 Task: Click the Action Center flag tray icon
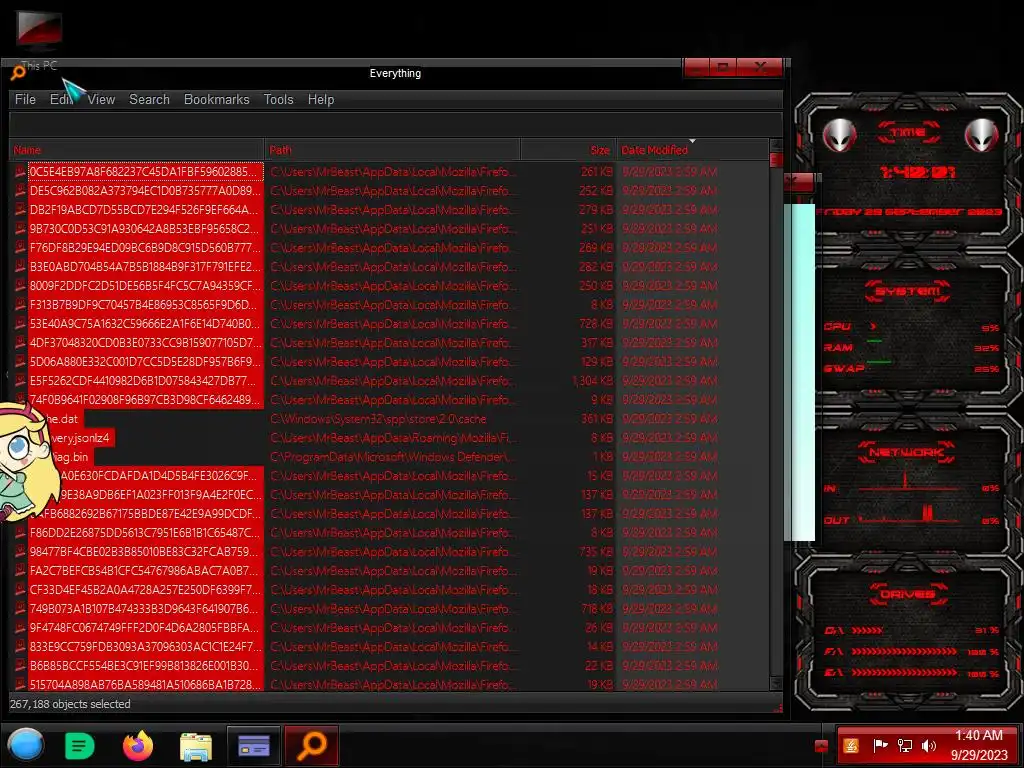tap(880, 746)
